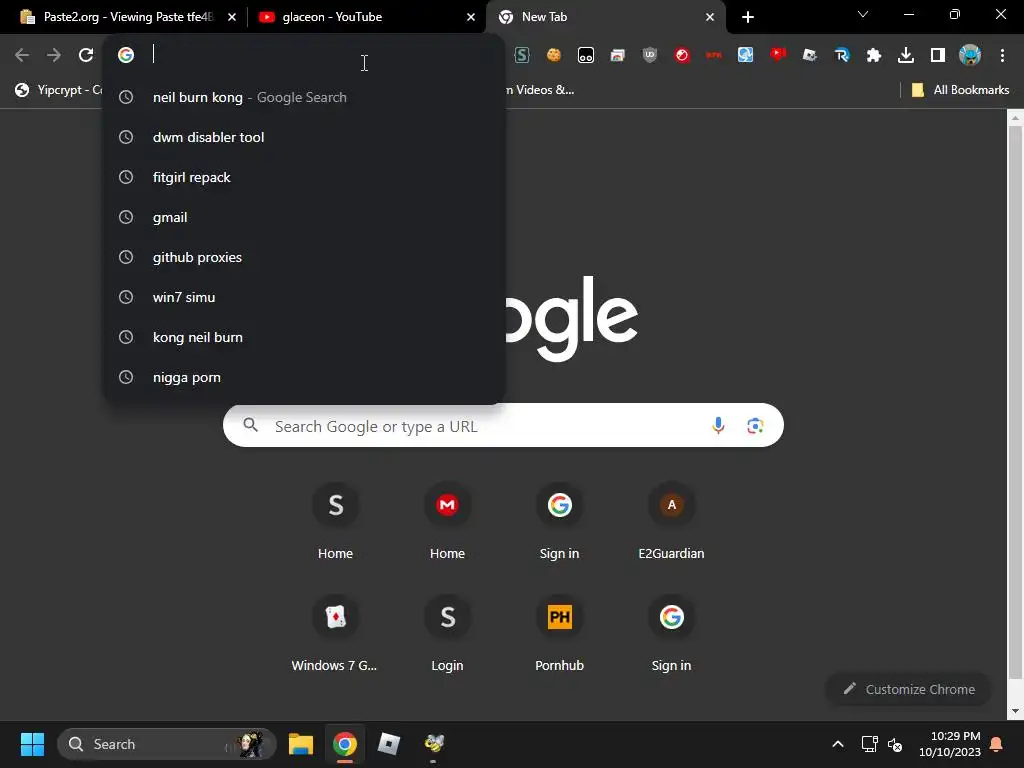
Task: Open the 'Videos &...' bookmark
Action: click(539, 90)
